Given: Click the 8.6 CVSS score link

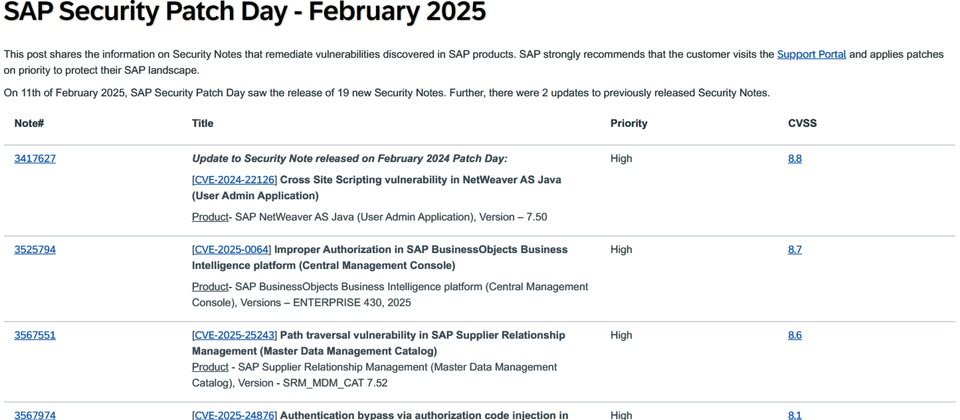Looking at the screenshot, I should click(x=795, y=336).
